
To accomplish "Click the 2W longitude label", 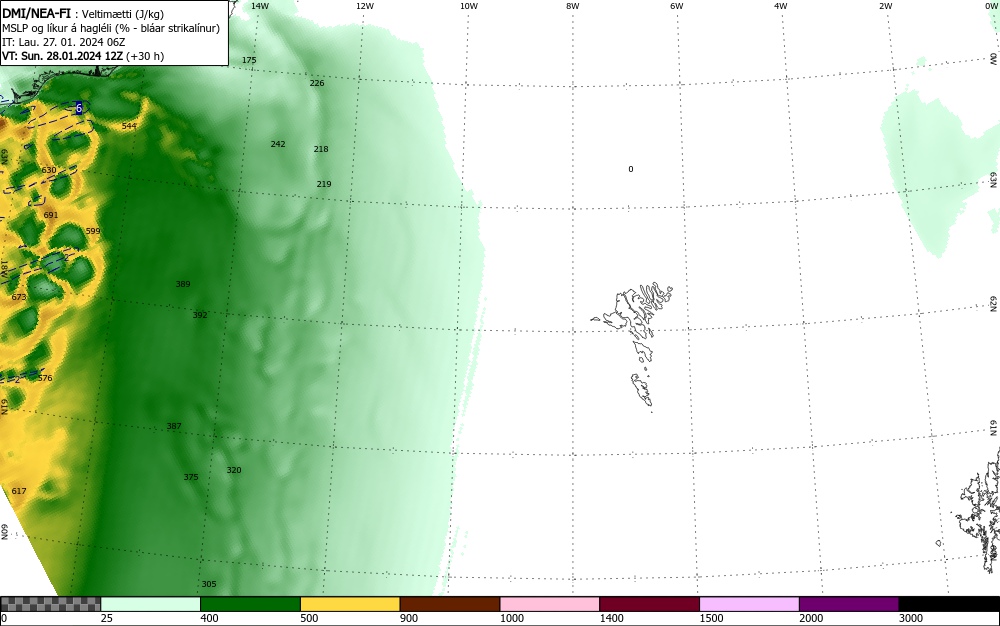I will tap(885, 6).
